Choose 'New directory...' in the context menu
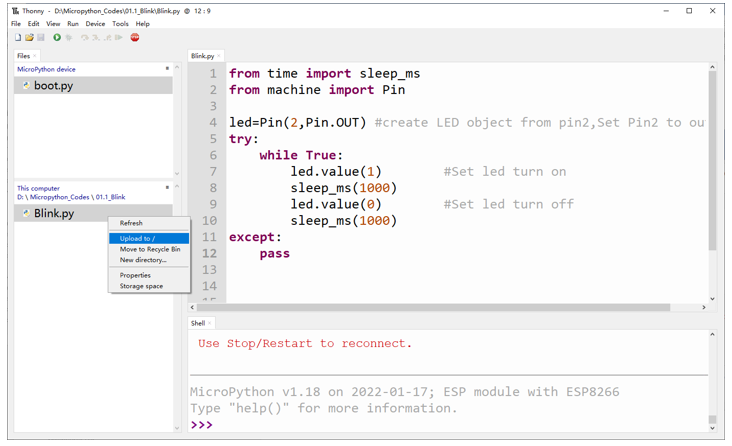732x446 pixels. (149, 260)
